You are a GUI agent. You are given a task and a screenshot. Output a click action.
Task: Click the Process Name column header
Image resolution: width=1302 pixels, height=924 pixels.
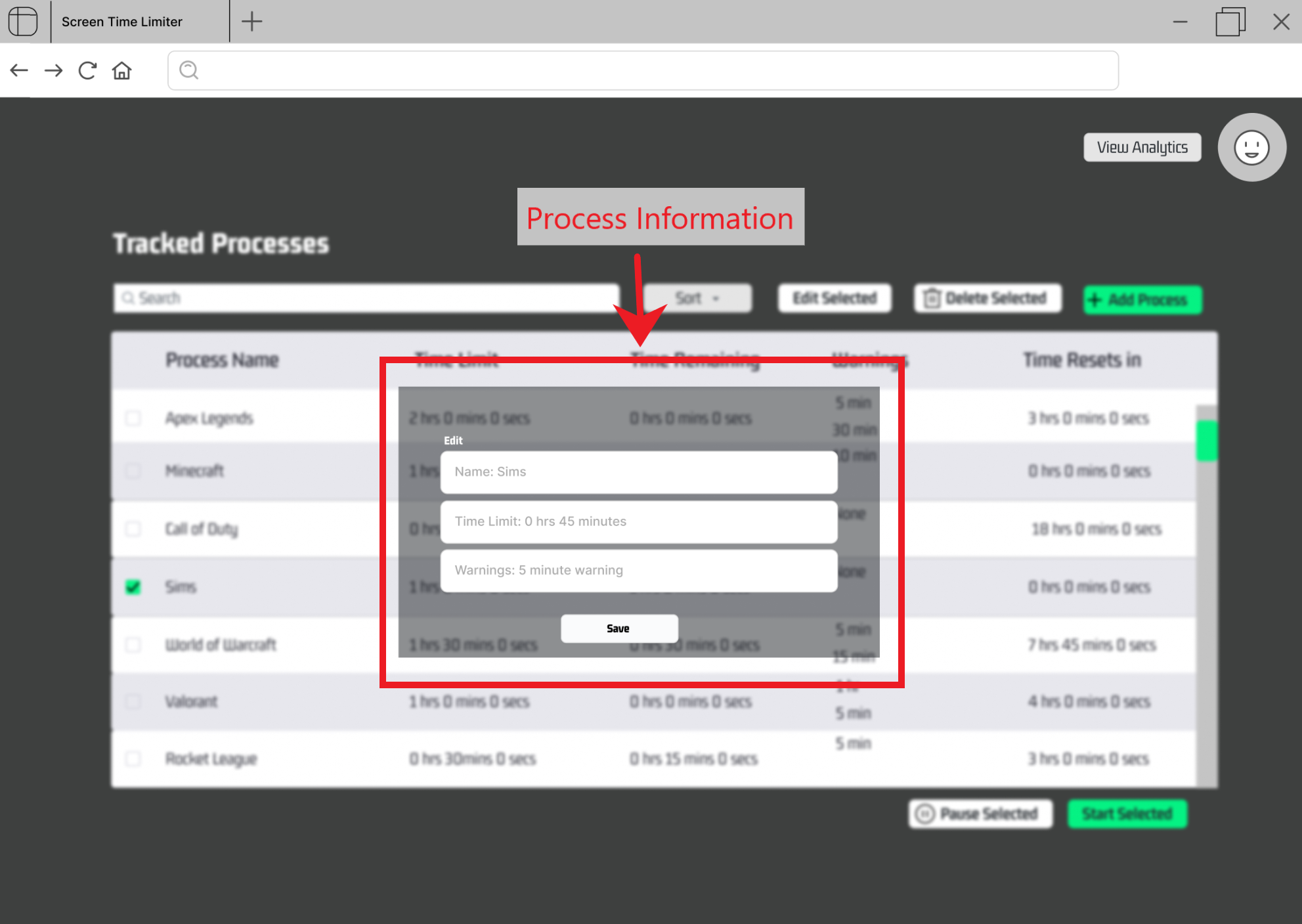coord(222,360)
